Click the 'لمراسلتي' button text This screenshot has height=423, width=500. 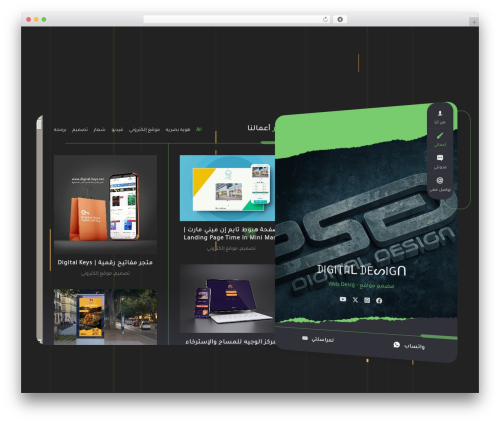click(322, 340)
